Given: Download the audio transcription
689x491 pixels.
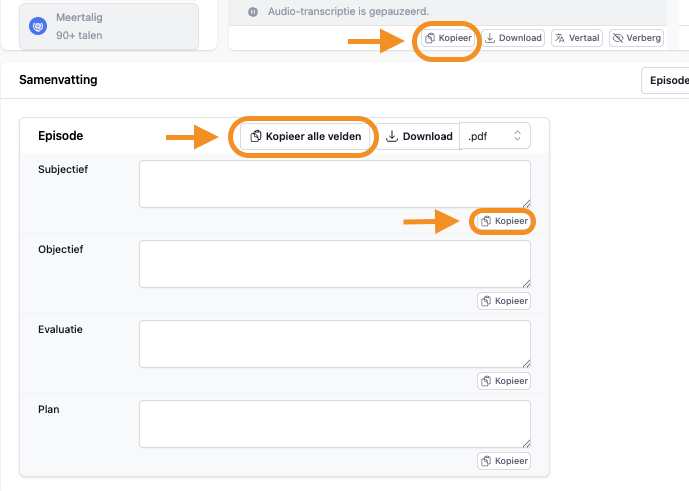Looking at the screenshot, I should [513, 38].
